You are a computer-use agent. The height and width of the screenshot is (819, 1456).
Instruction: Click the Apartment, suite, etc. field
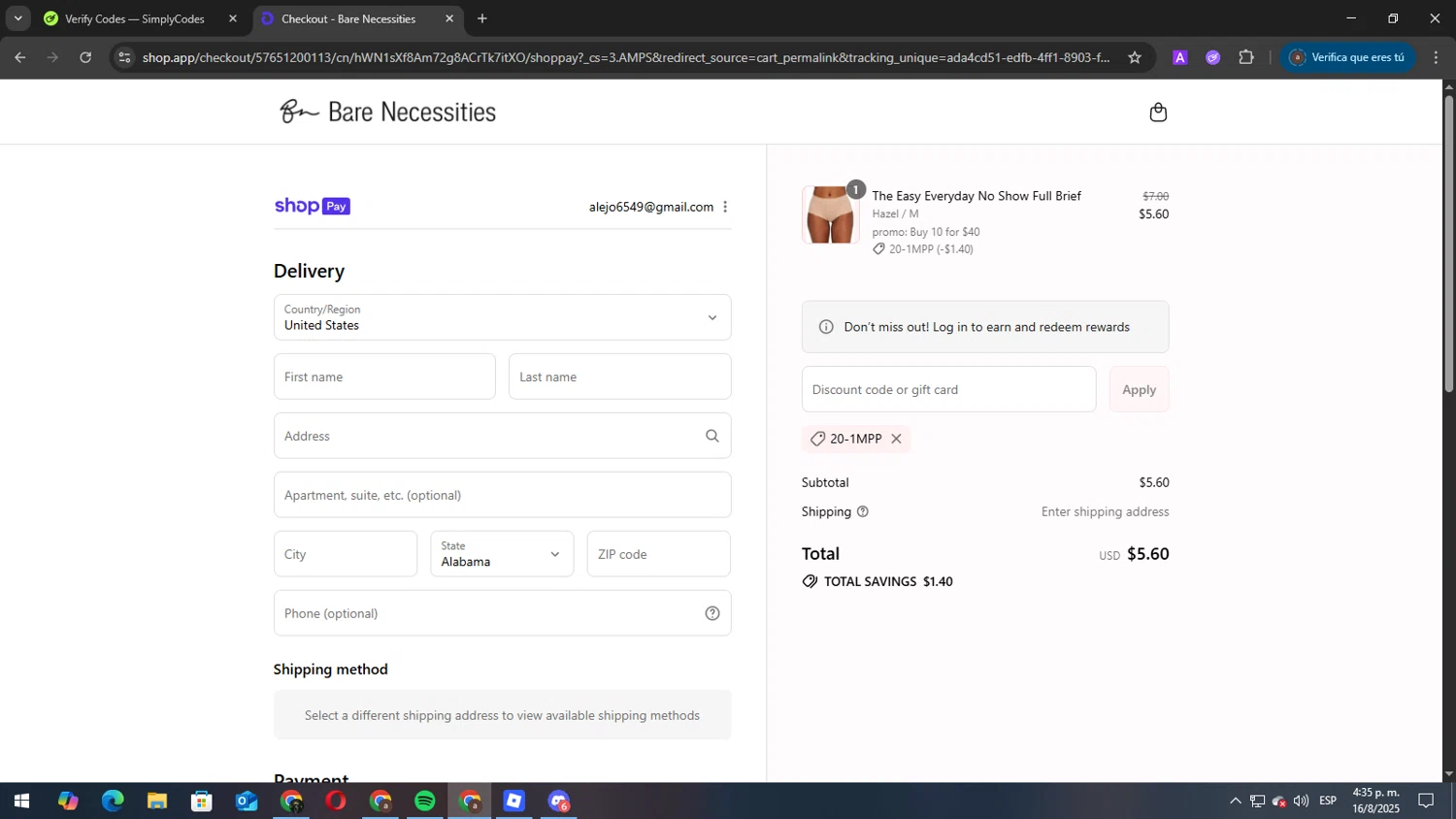(x=503, y=495)
